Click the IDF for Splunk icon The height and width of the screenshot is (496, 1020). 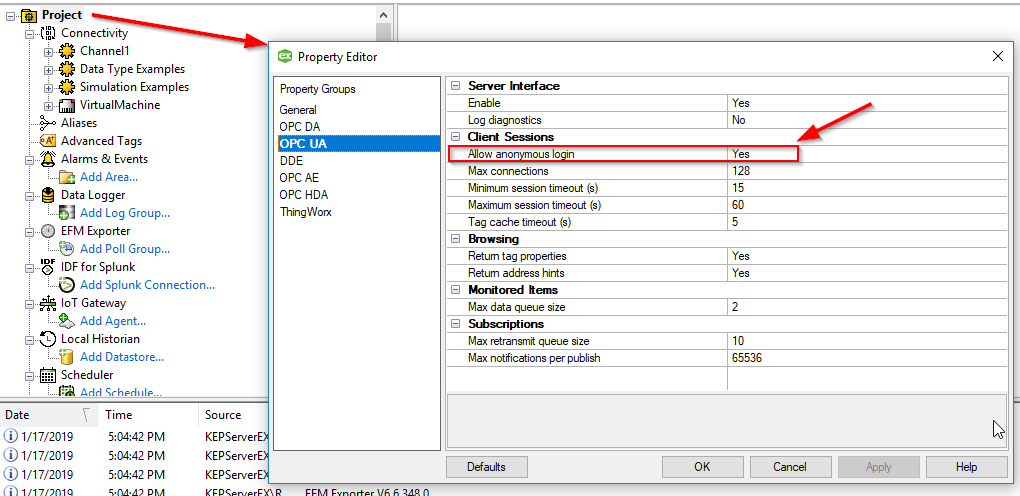click(x=48, y=267)
